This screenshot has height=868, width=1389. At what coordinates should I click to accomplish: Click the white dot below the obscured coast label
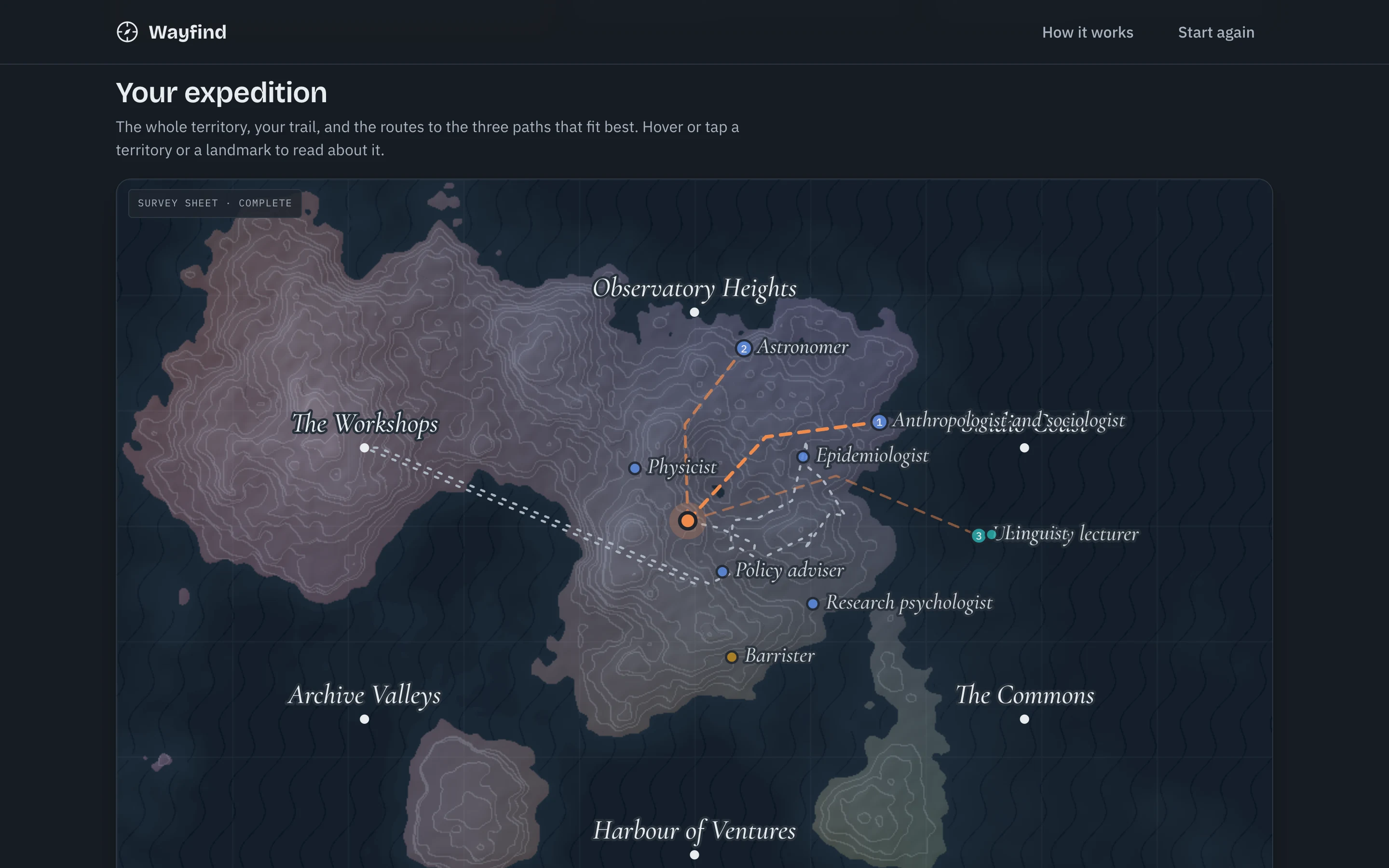point(1024,448)
